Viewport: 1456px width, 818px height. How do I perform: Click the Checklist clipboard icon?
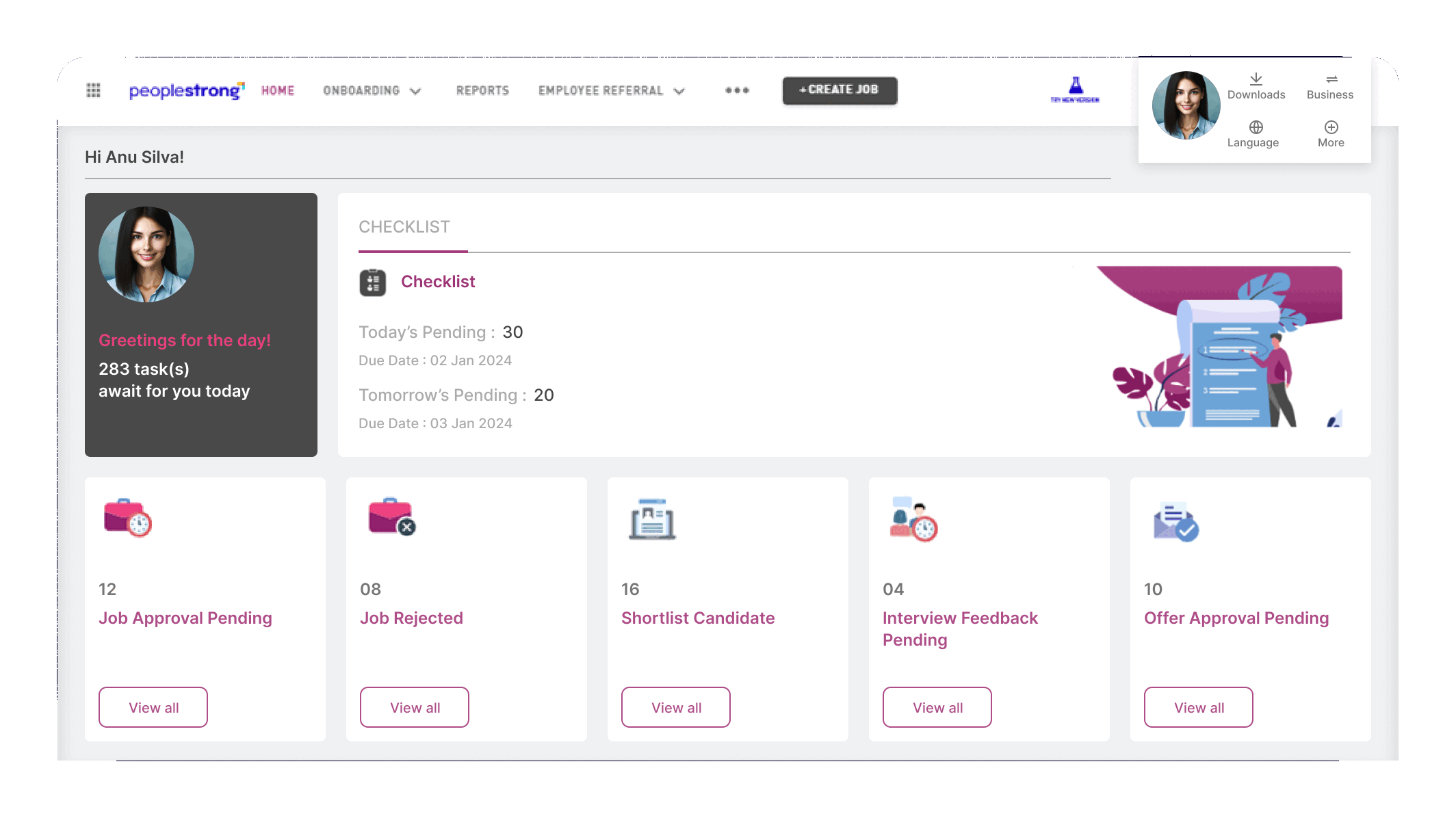[x=373, y=282]
